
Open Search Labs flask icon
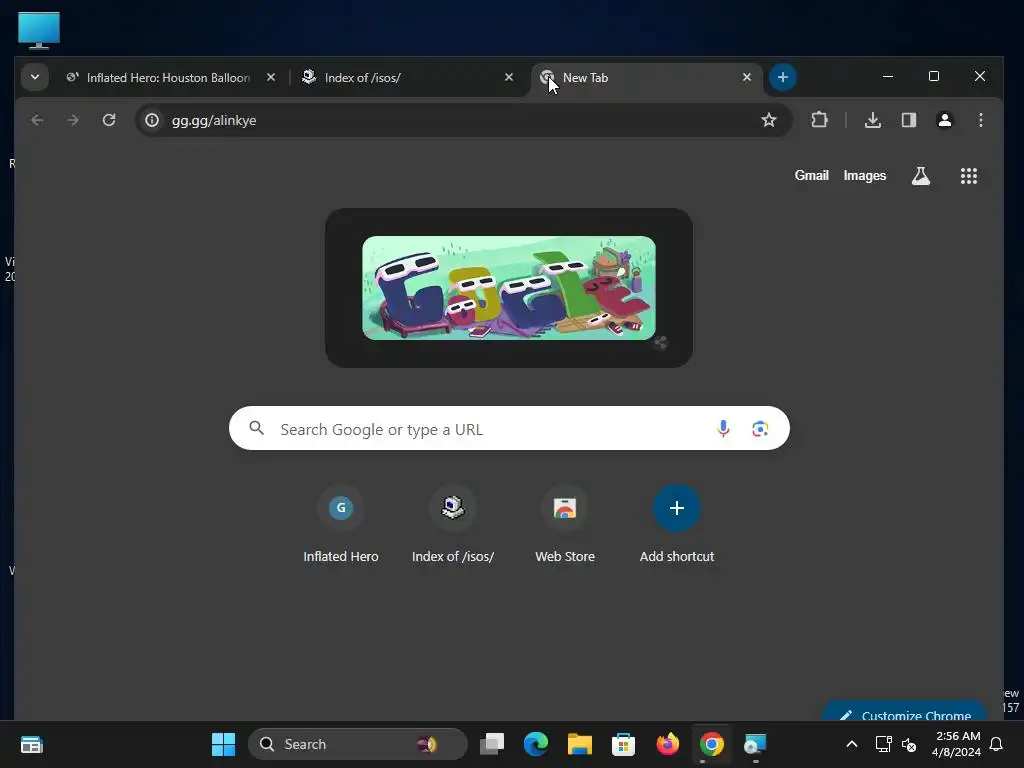(921, 176)
